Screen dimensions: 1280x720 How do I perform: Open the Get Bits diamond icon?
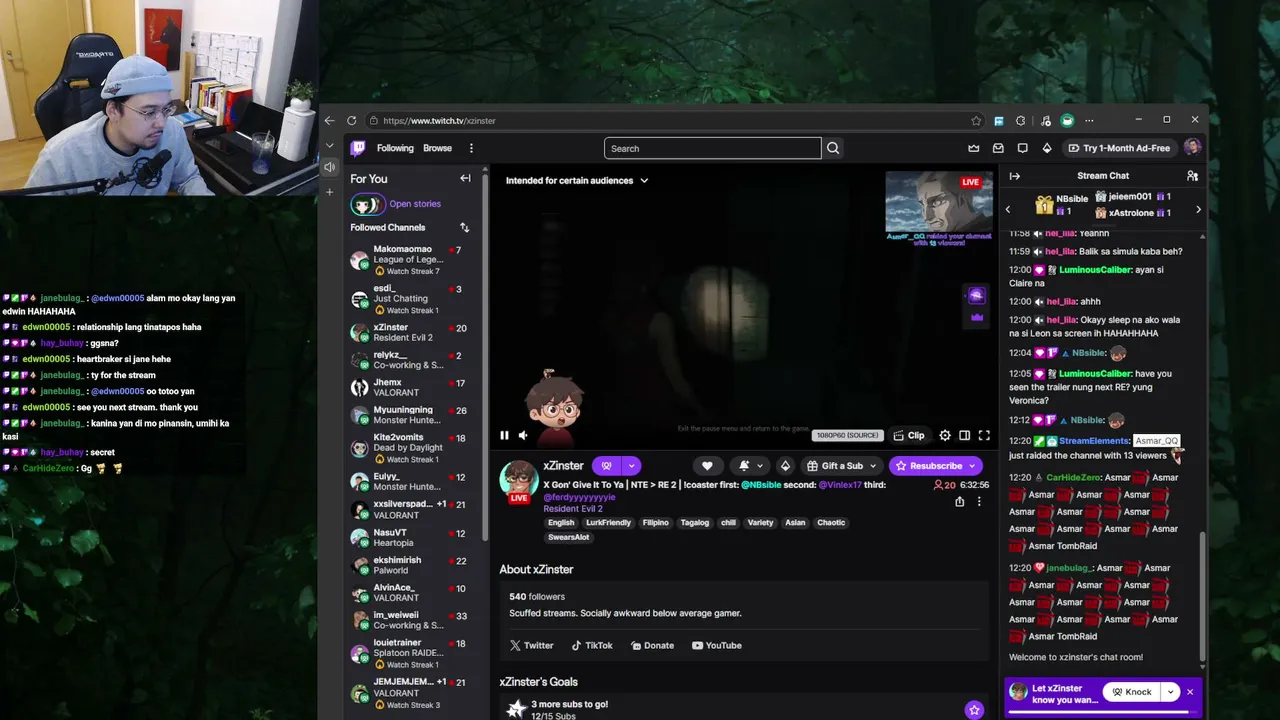pyautogui.click(x=1047, y=148)
